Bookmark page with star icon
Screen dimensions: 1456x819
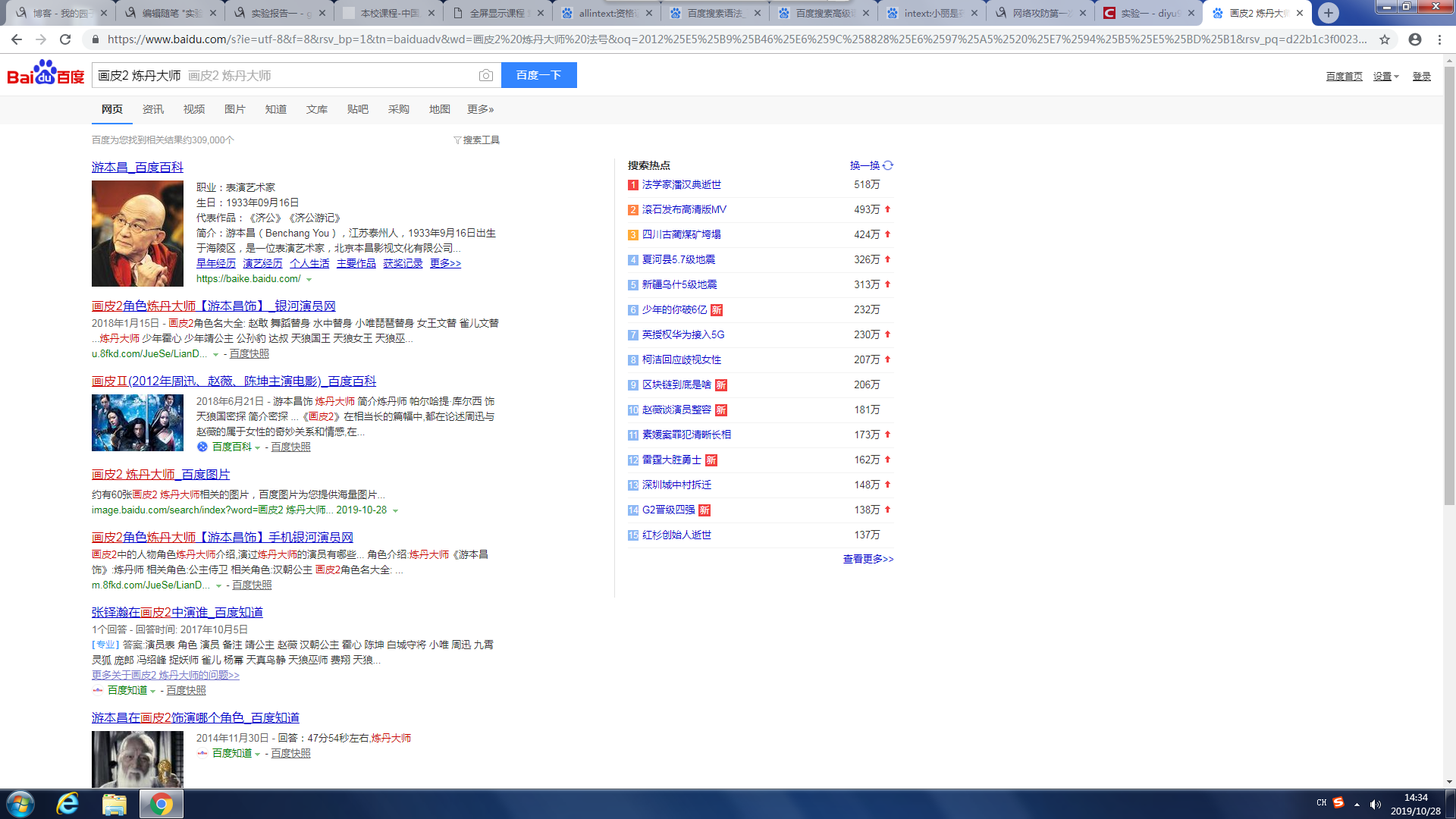(x=1385, y=39)
